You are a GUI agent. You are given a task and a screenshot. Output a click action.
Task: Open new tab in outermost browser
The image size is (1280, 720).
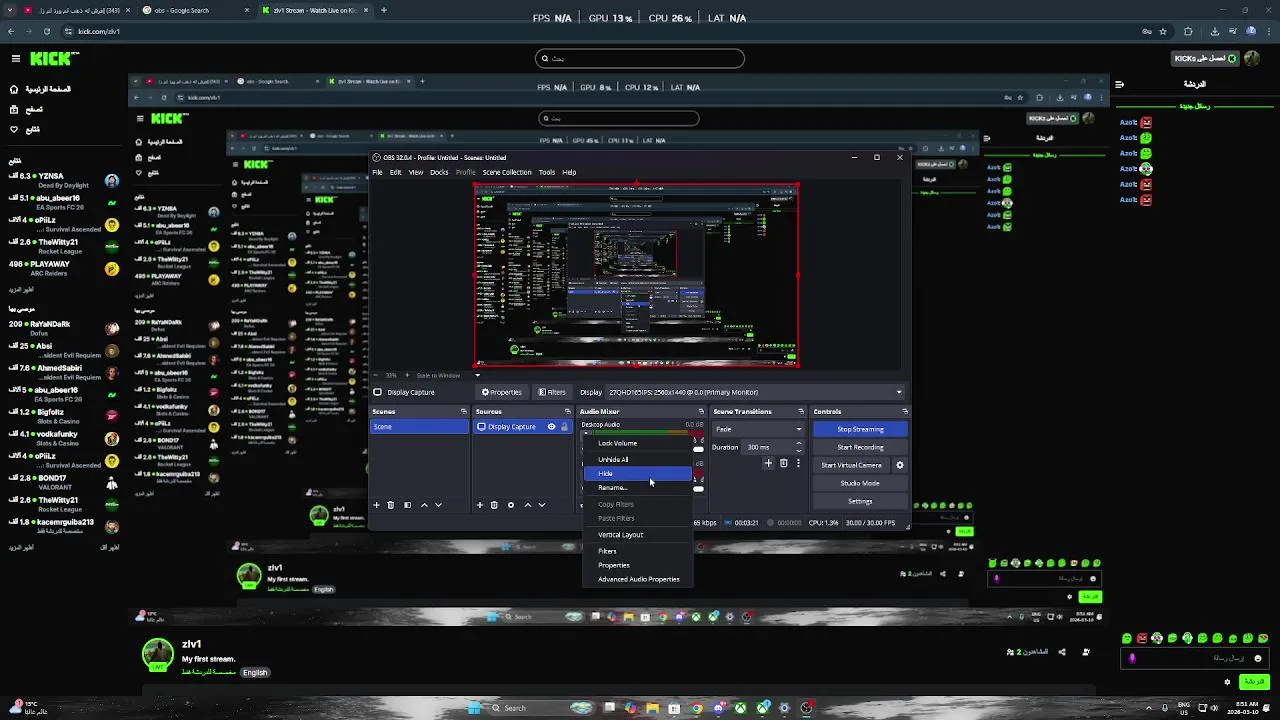[383, 10]
